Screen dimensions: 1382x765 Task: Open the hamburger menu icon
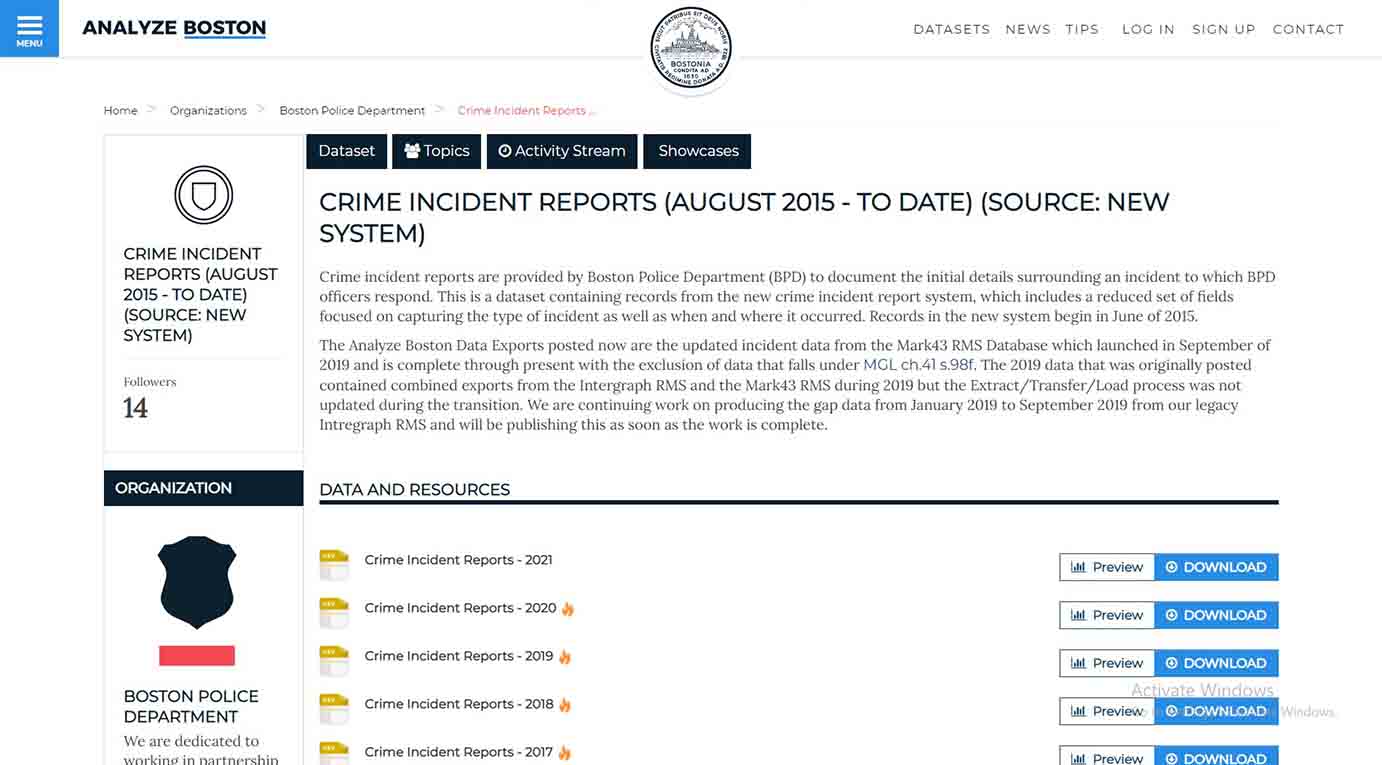(x=29, y=27)
